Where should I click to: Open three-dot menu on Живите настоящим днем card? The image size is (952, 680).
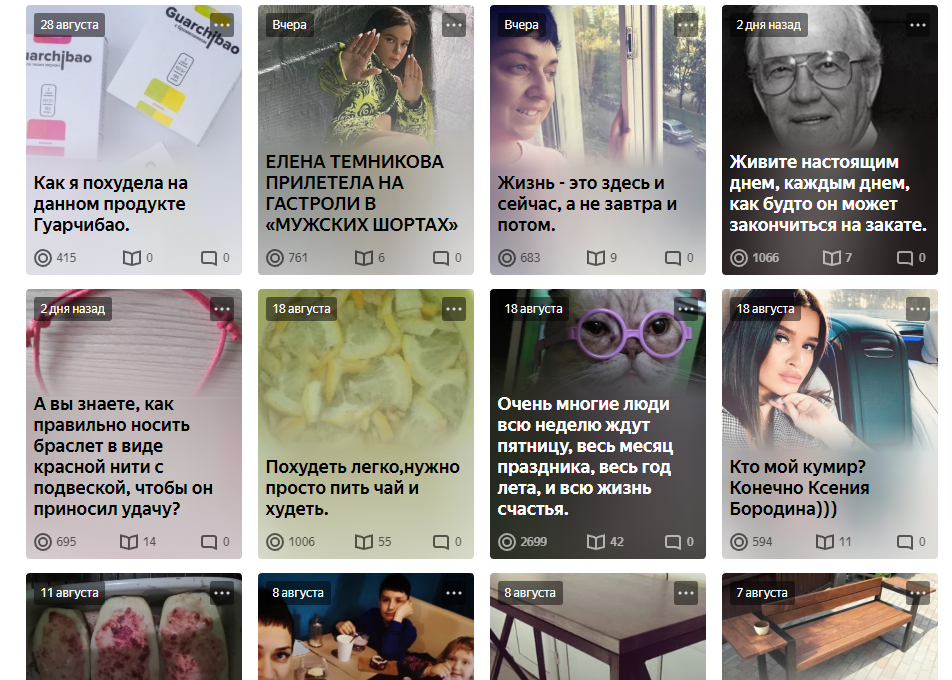(x=918, y=25)
